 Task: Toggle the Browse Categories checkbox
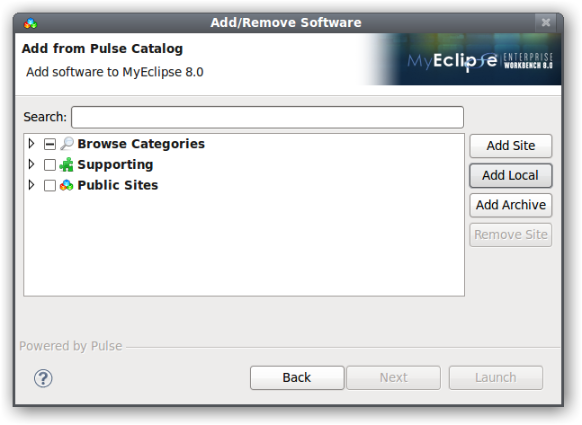pyautogui.click(x=50, y=144)
